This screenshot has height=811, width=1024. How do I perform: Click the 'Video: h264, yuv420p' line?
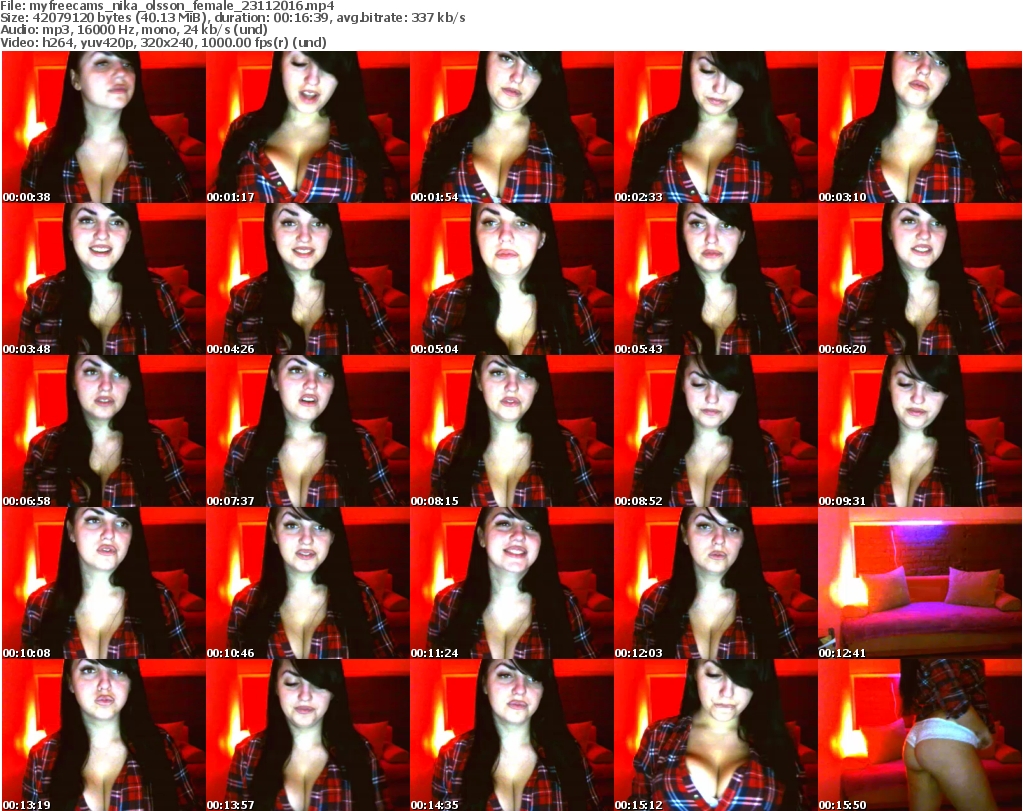(x=163, y=42)
